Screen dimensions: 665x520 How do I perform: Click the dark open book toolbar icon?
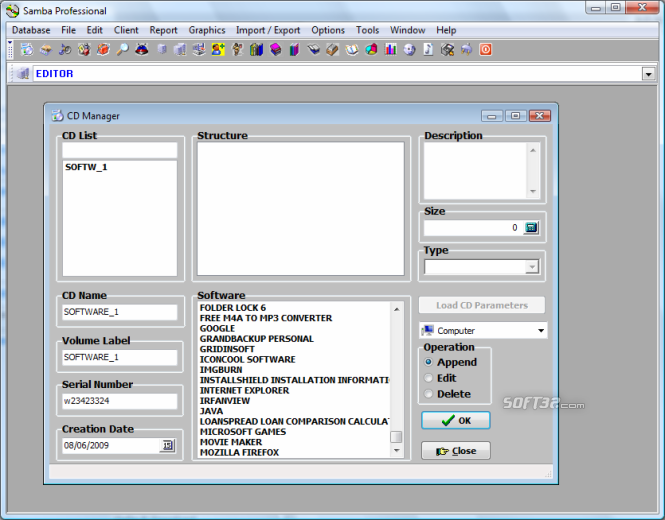click(x=313, y=50)
